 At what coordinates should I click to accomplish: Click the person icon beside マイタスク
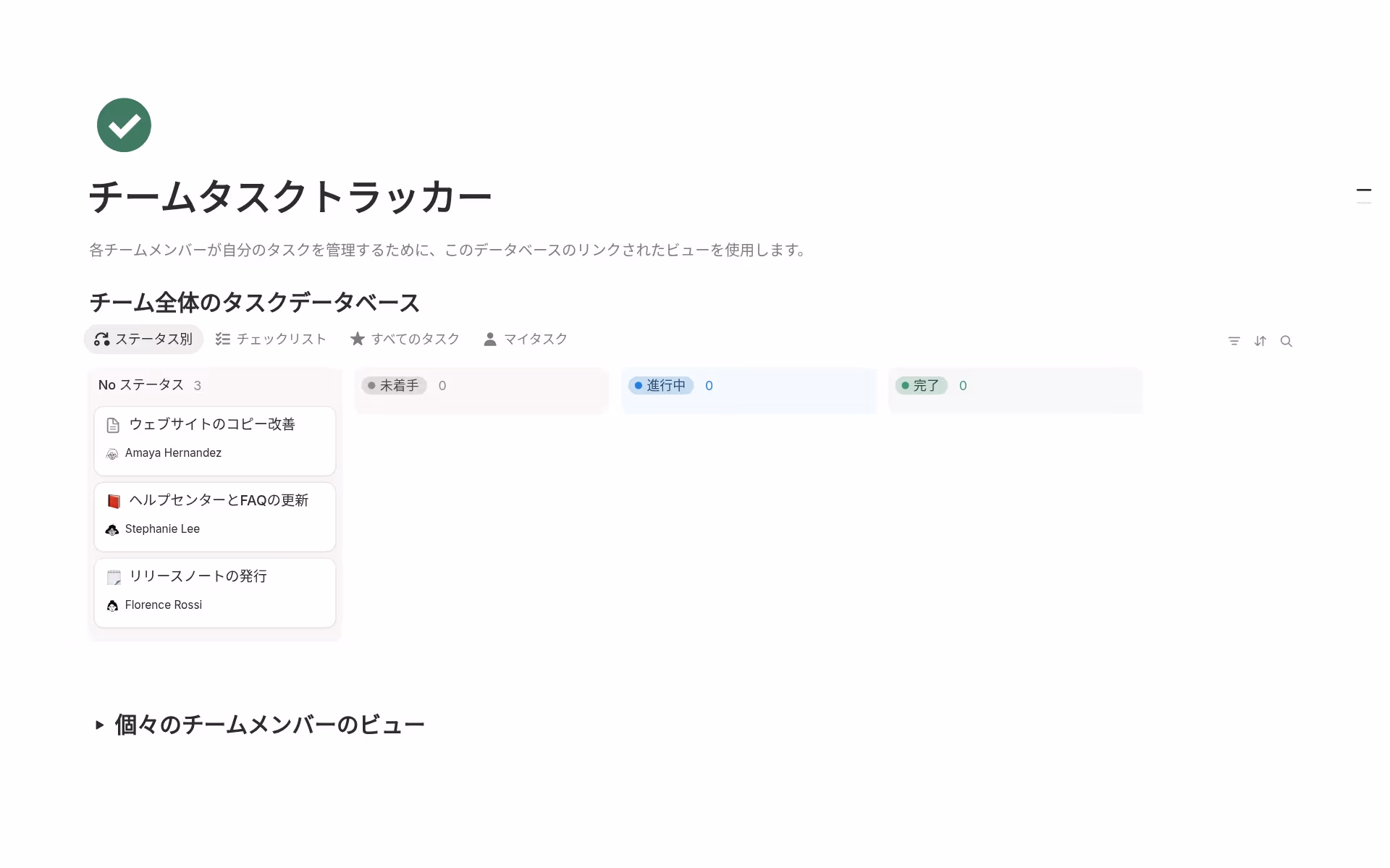pyautogui.click(x=489, y=338)
